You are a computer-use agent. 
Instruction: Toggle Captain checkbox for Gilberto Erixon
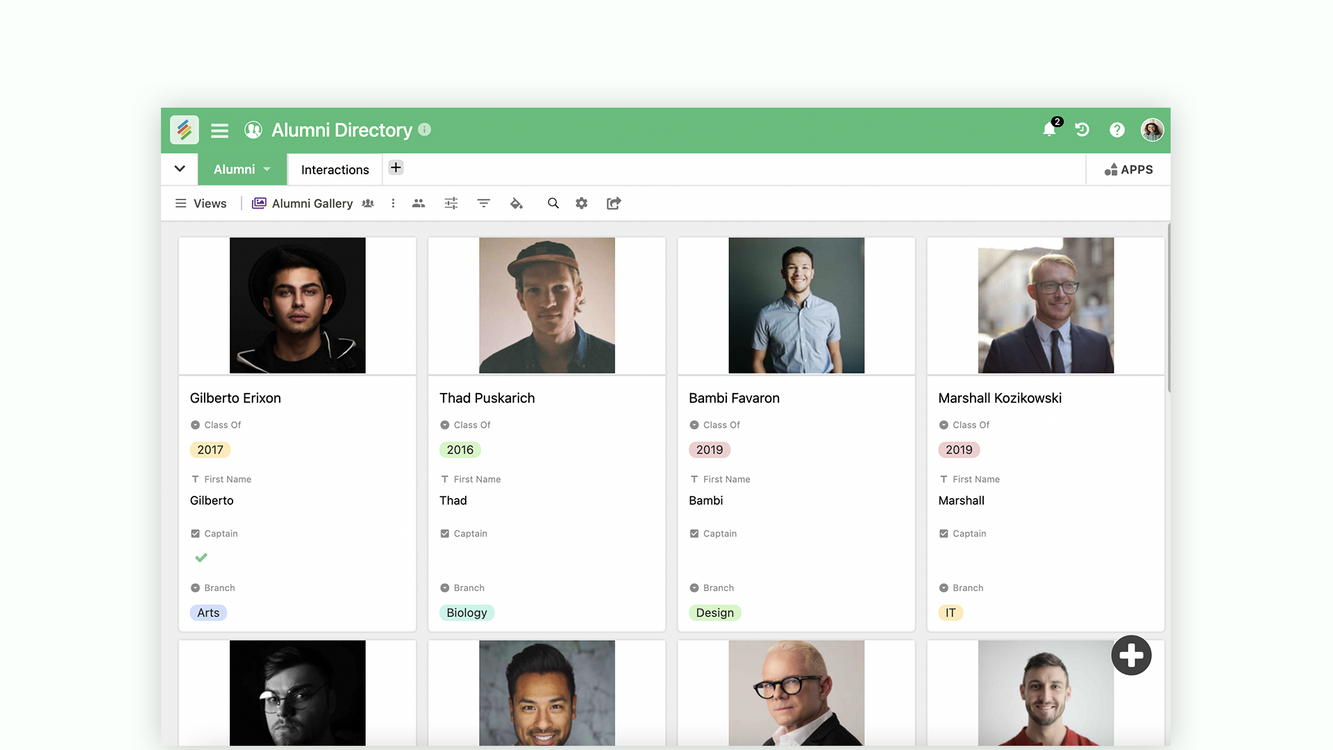point(201,557)
